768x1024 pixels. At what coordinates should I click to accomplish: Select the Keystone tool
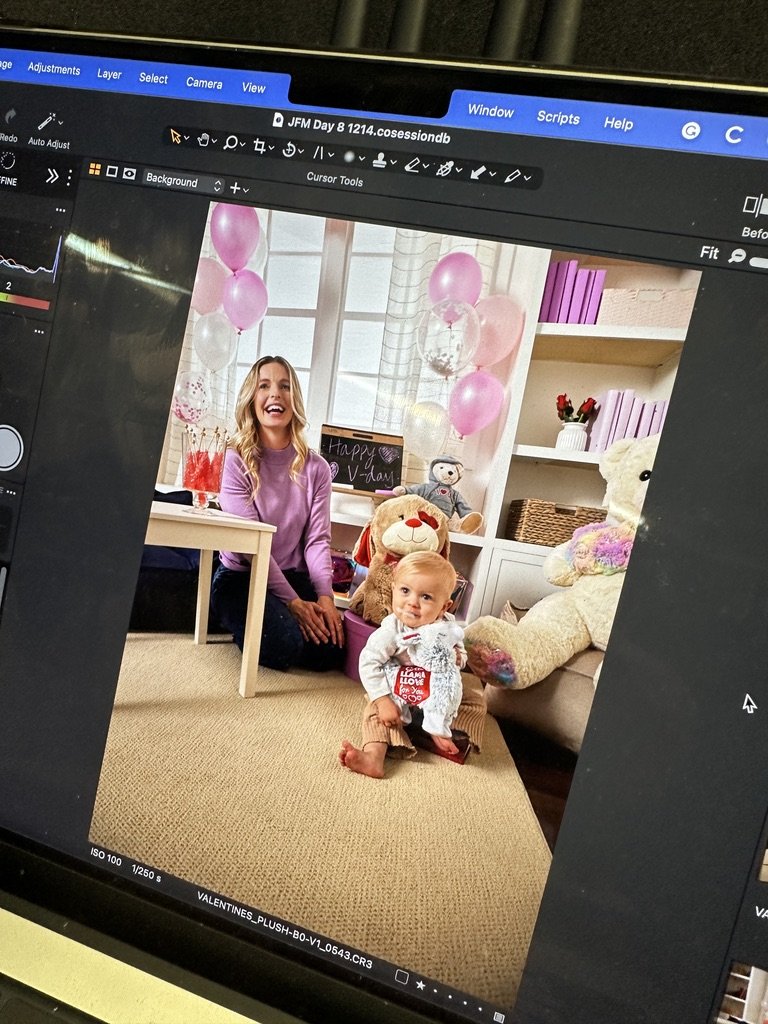(319, 153)
